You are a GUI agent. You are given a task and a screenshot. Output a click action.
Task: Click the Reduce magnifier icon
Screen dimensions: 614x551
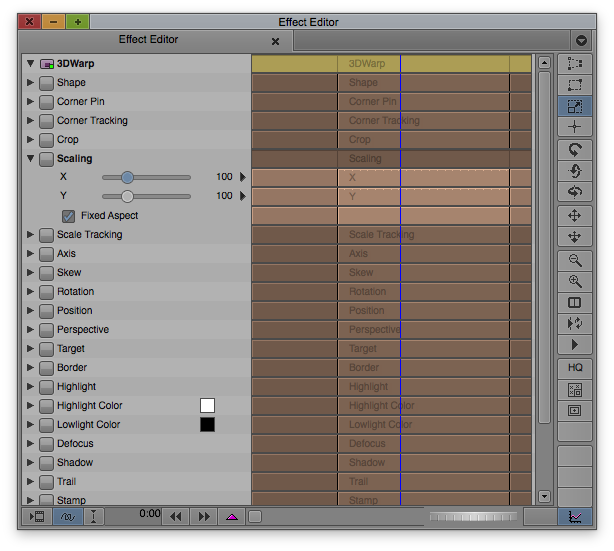574,260
